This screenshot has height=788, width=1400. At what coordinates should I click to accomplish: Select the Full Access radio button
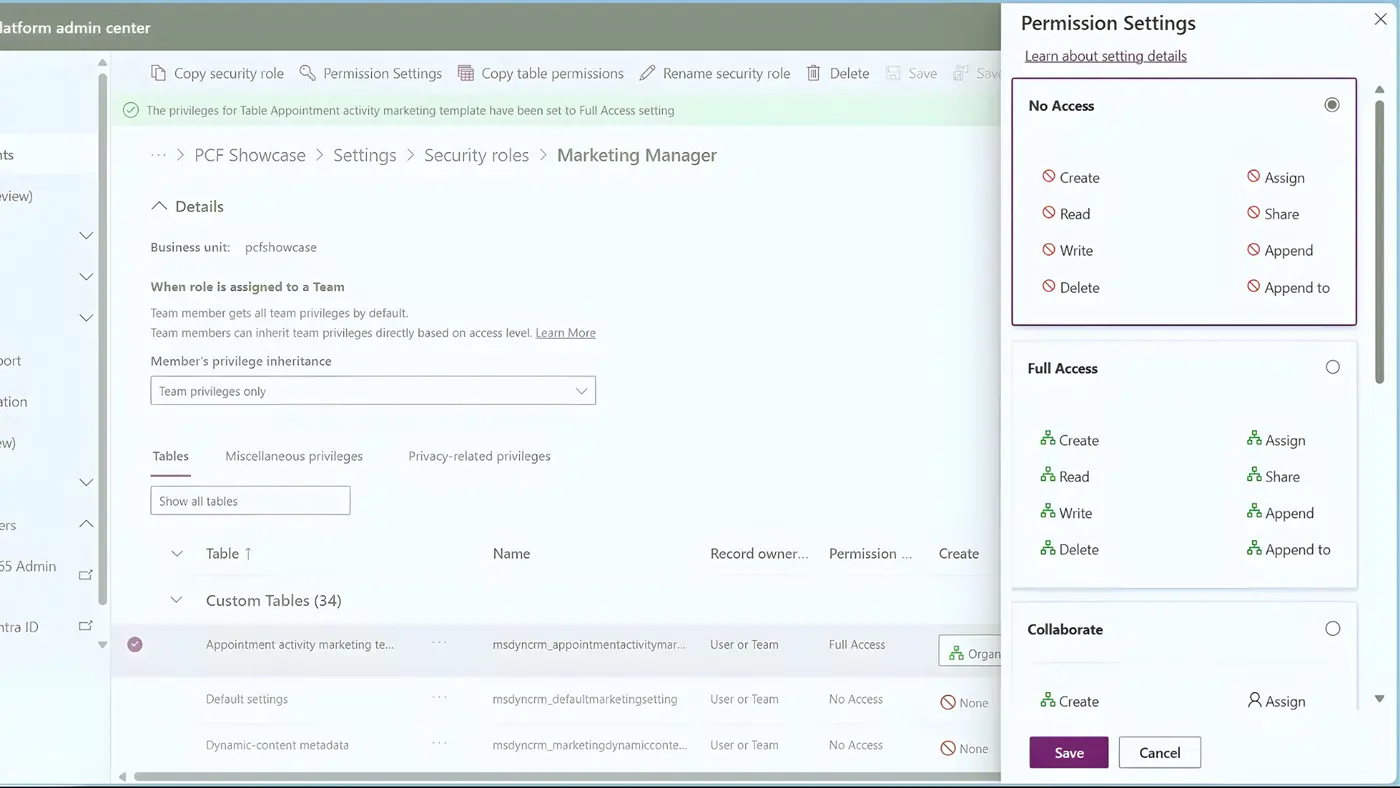[x=1332, y=367]
